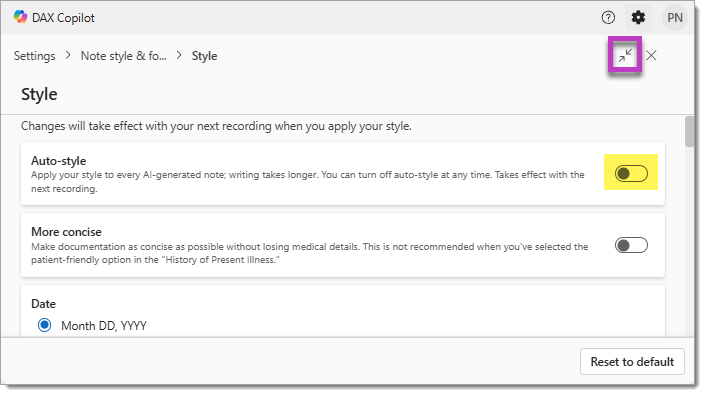Click the vertical scrollbar thumb
705x395 pixels.
(689, 131)
